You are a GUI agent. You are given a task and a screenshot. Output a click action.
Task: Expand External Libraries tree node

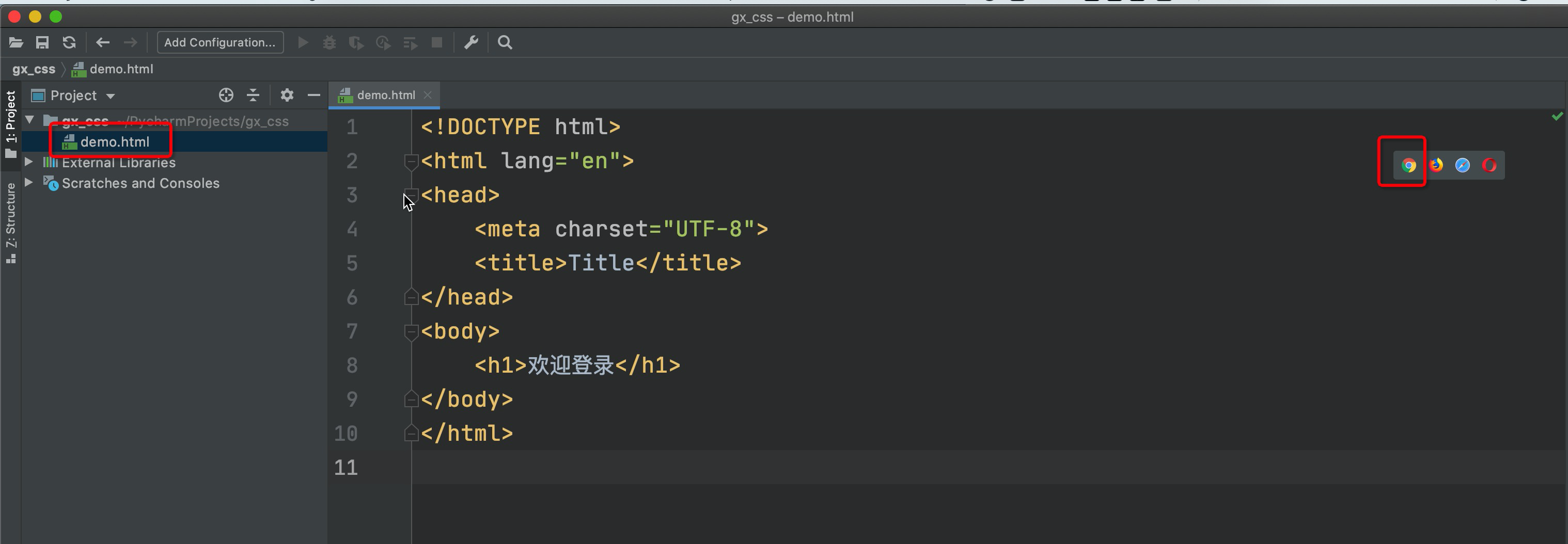tap(28, 162)
